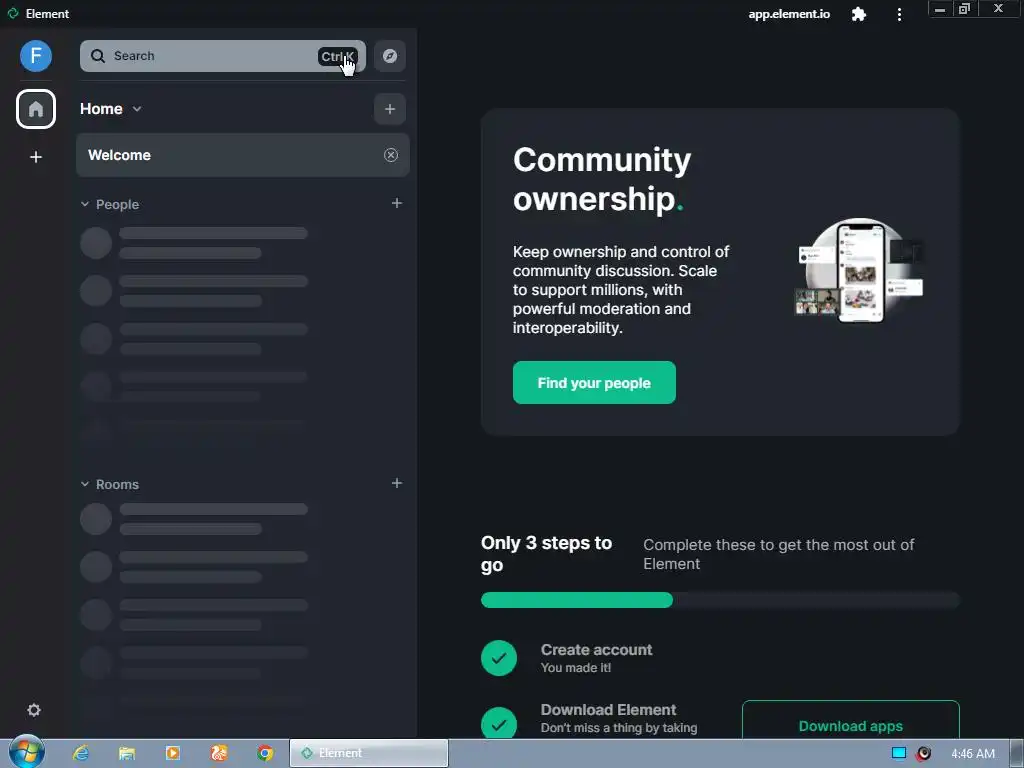
Task: Start a new chat via People plus icon
Action: pos(396,203)
